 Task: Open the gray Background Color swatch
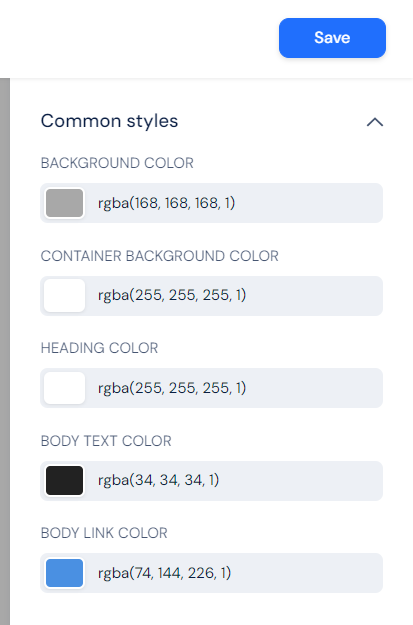(x=65, y=203)
